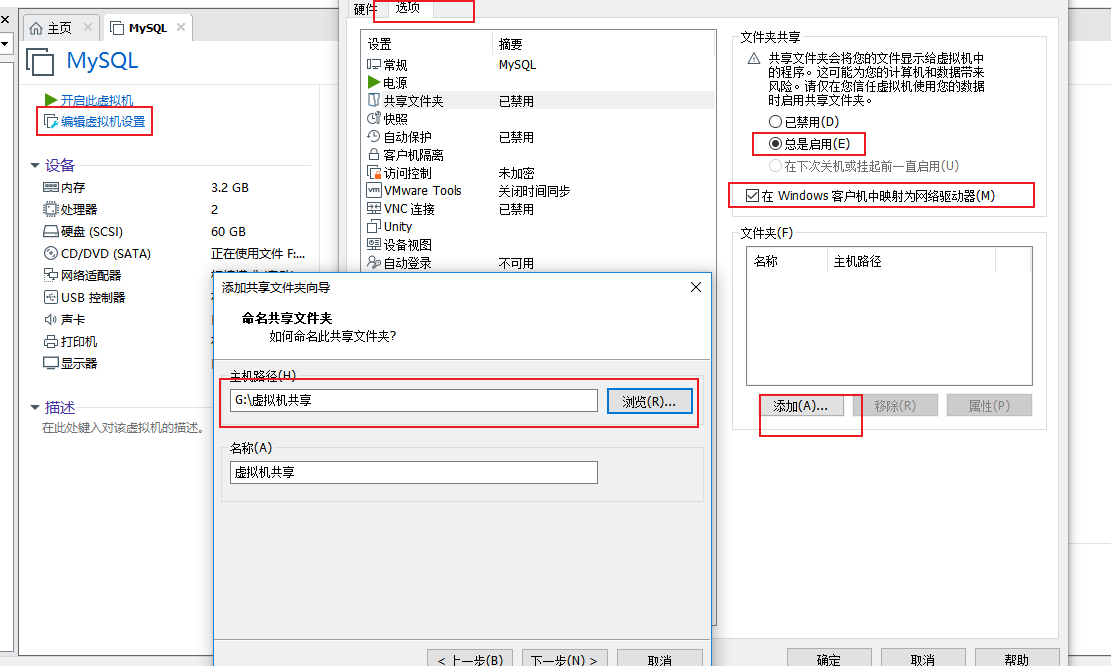Click Power on this virtual machine link
Screen dimensions: 1111x666
point(97,101)
